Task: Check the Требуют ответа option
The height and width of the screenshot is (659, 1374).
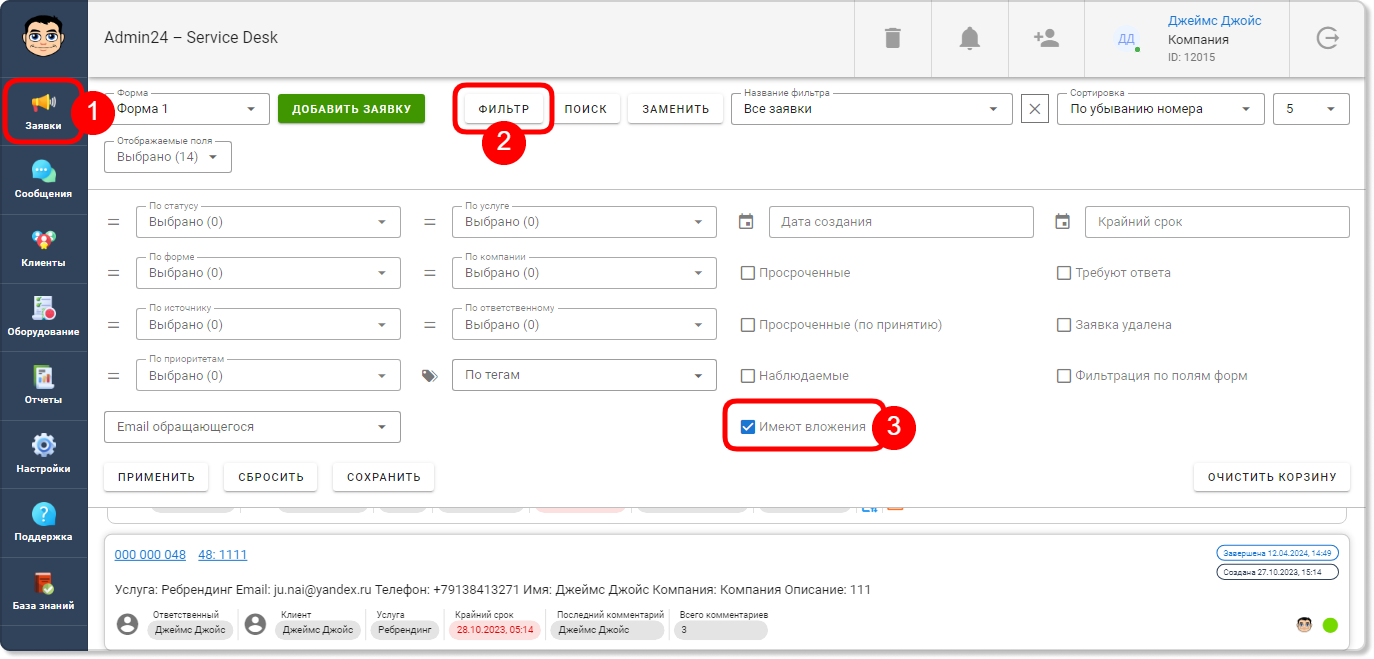Action: click(1064, 273)
